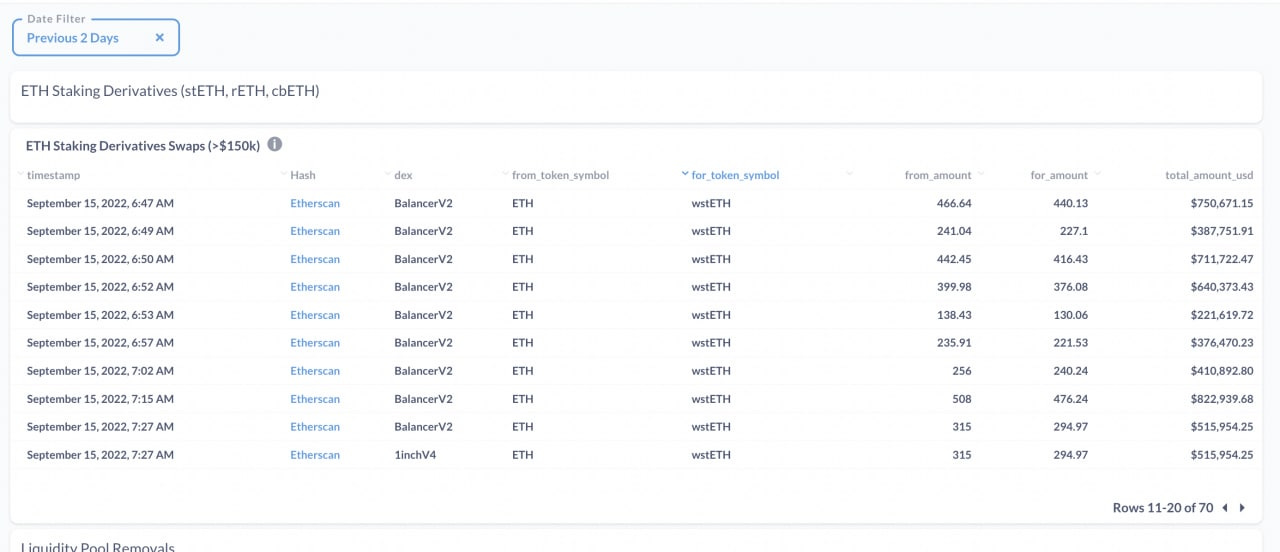This screenshot has height=552, width=1280.
Task: Open Etherscan link for 6:57 AM swap
Action: click(315, 343)
